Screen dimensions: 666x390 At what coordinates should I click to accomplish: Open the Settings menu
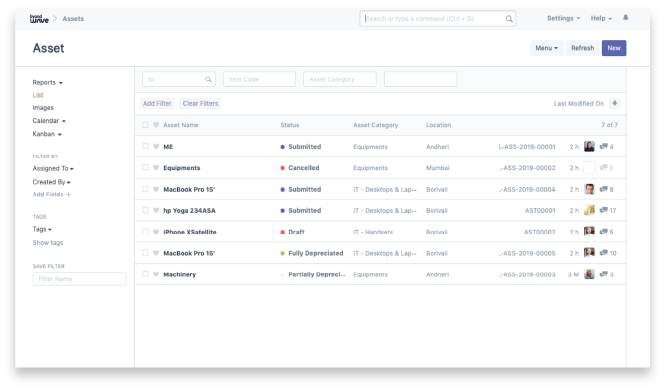(563, 18)
